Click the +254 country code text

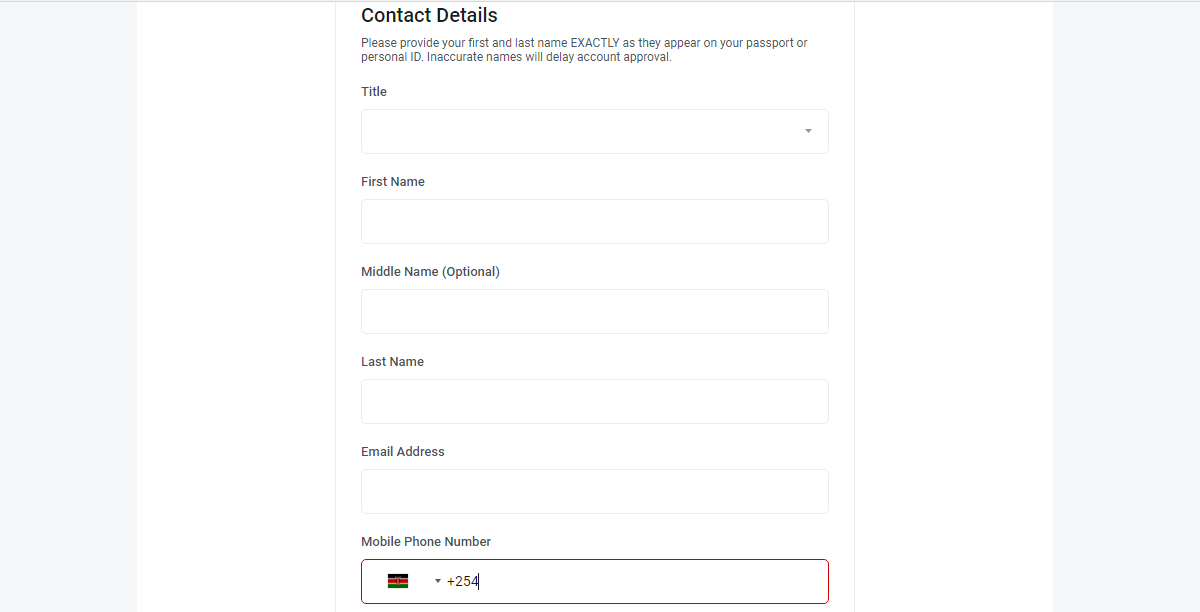point(463,581)
